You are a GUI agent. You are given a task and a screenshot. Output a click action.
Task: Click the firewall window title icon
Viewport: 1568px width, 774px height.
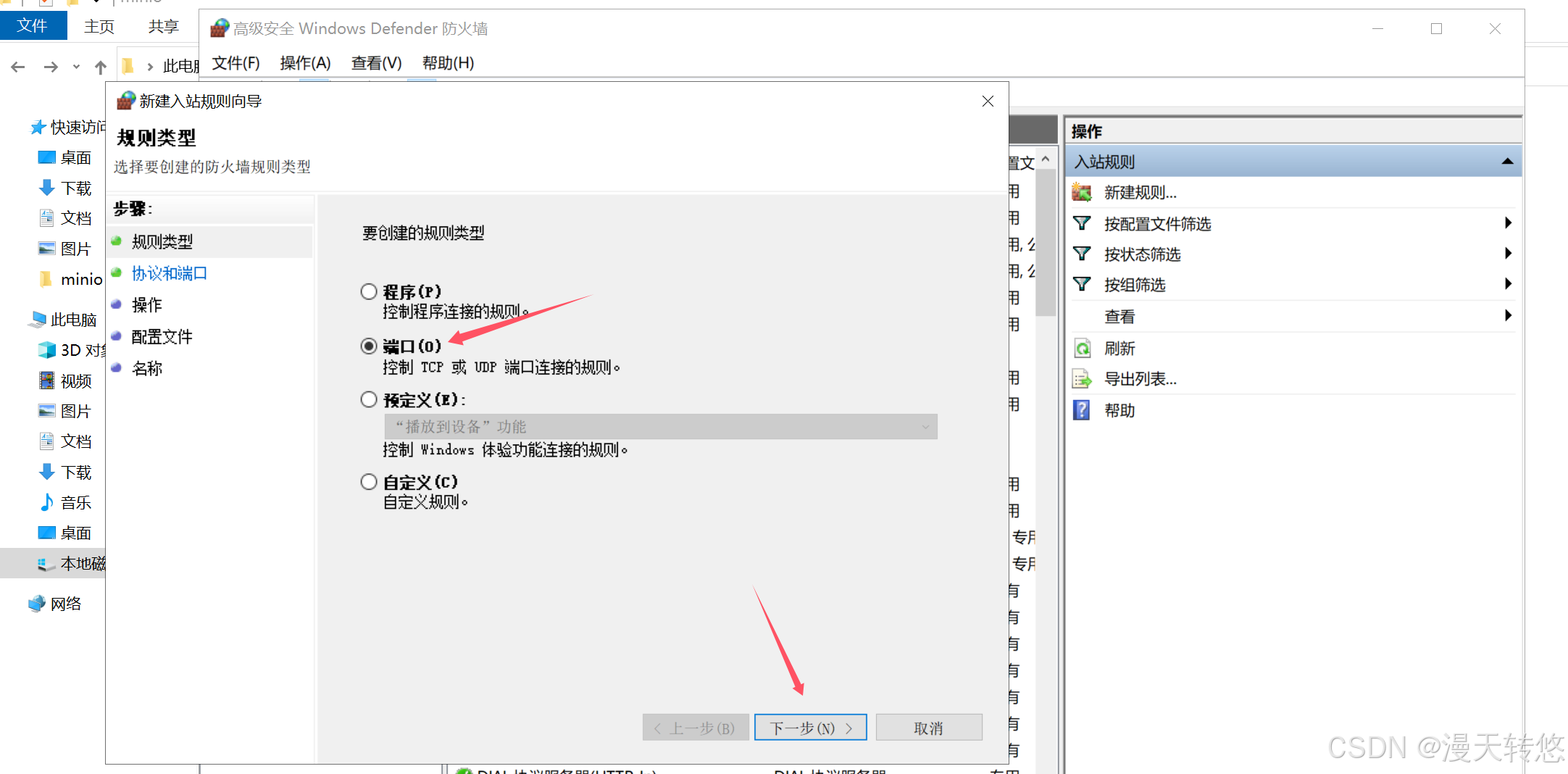pyautogui.click(x=220, y=28)
